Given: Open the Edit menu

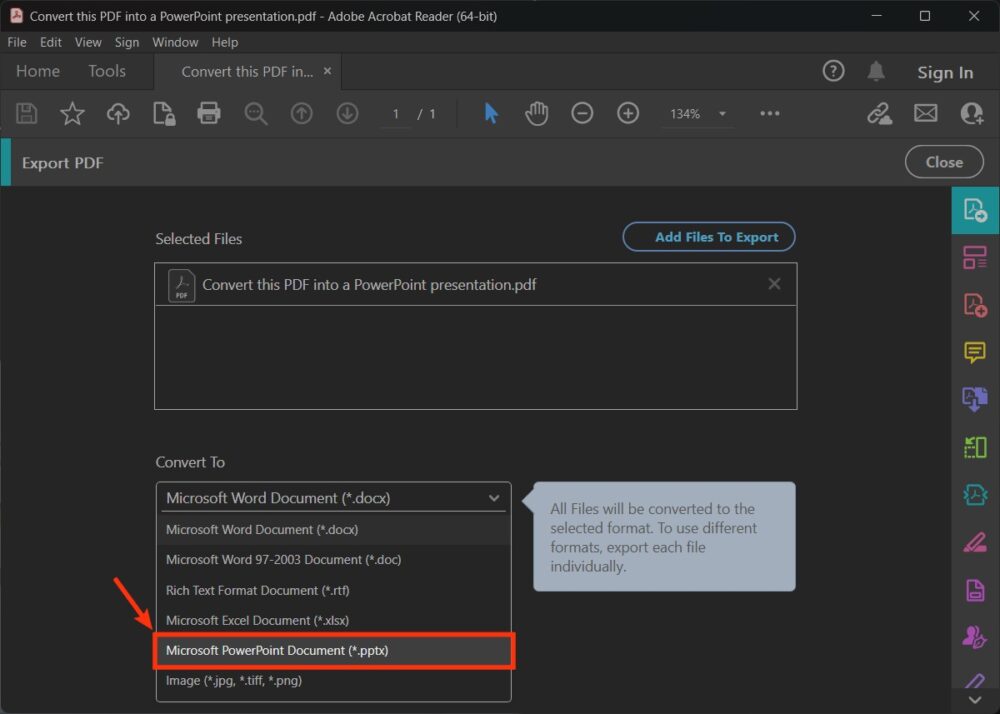Looking at the screenshot, I should [51, 42].
